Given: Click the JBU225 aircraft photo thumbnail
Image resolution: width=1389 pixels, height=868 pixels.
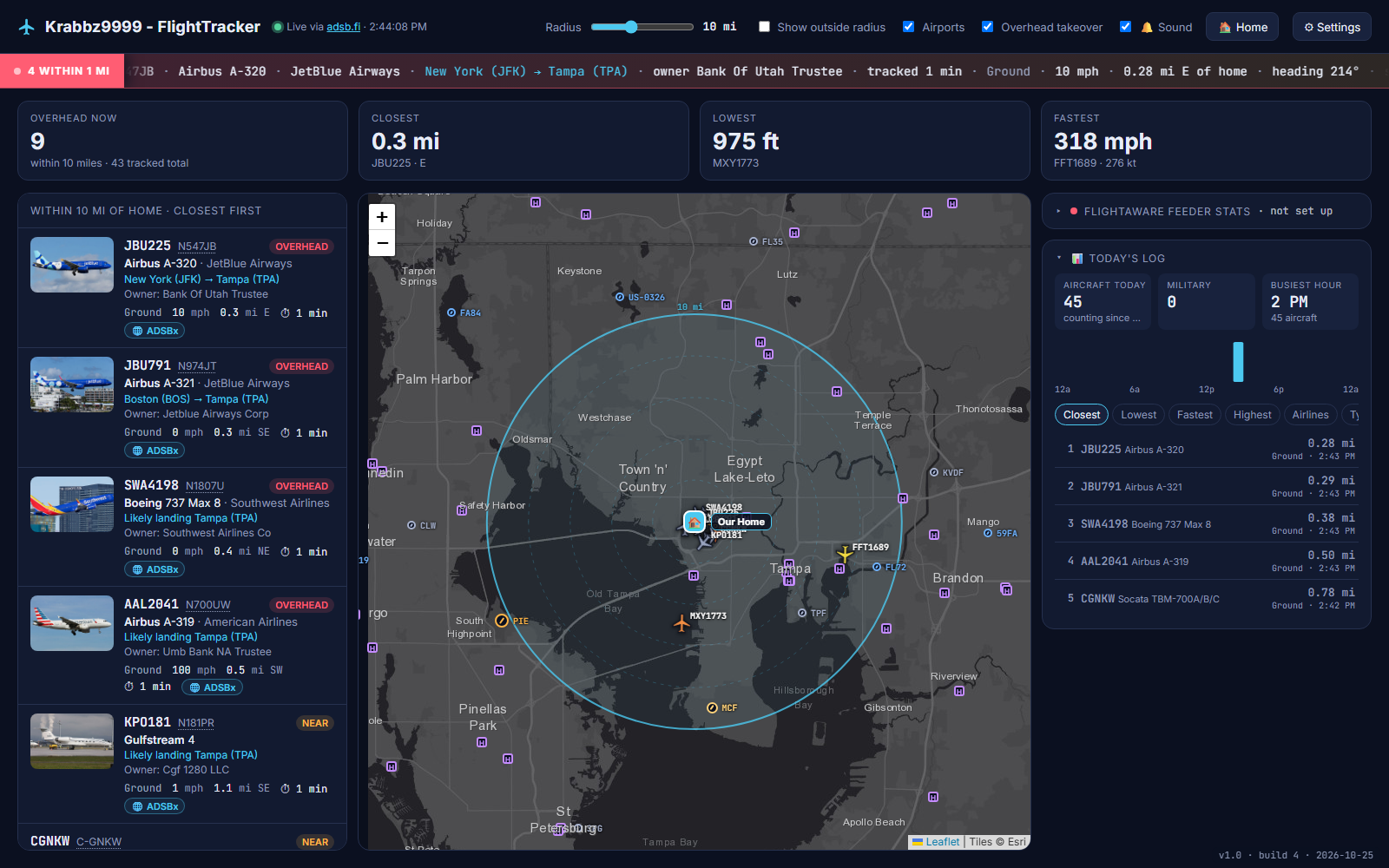Looking at the screenshot, I should coord(72,265).
